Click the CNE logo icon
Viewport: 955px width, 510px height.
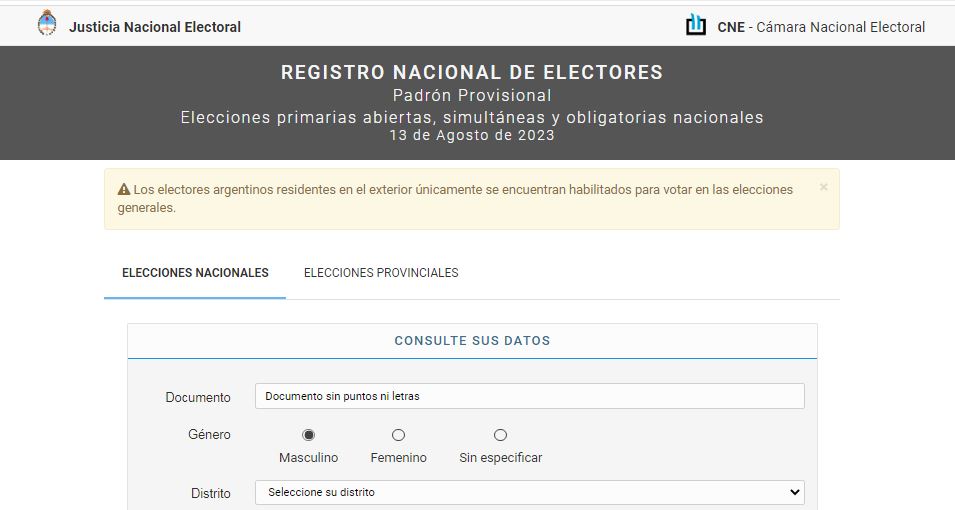click(696, 25)
